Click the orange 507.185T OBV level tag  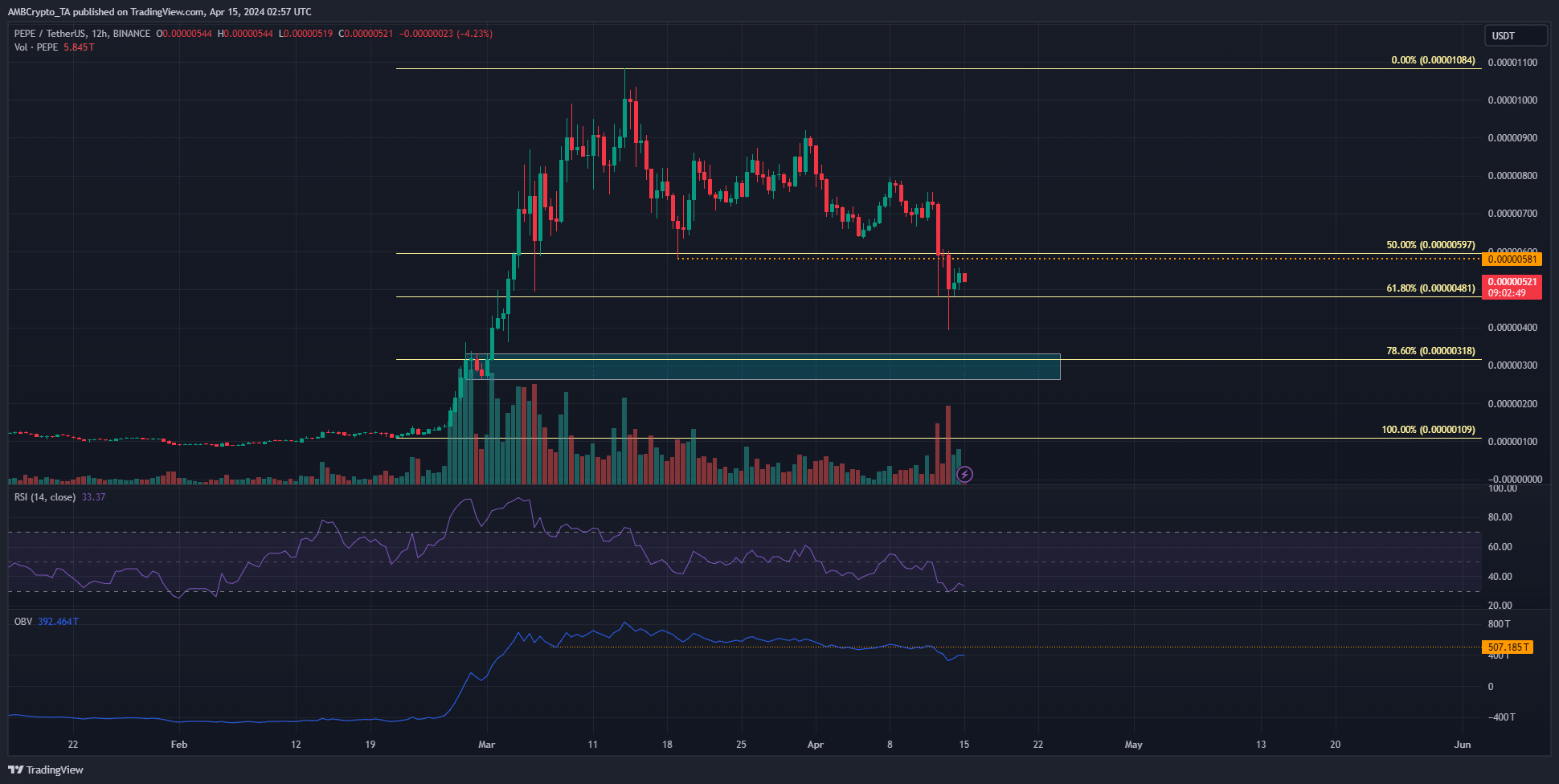tap(1508, 647)
